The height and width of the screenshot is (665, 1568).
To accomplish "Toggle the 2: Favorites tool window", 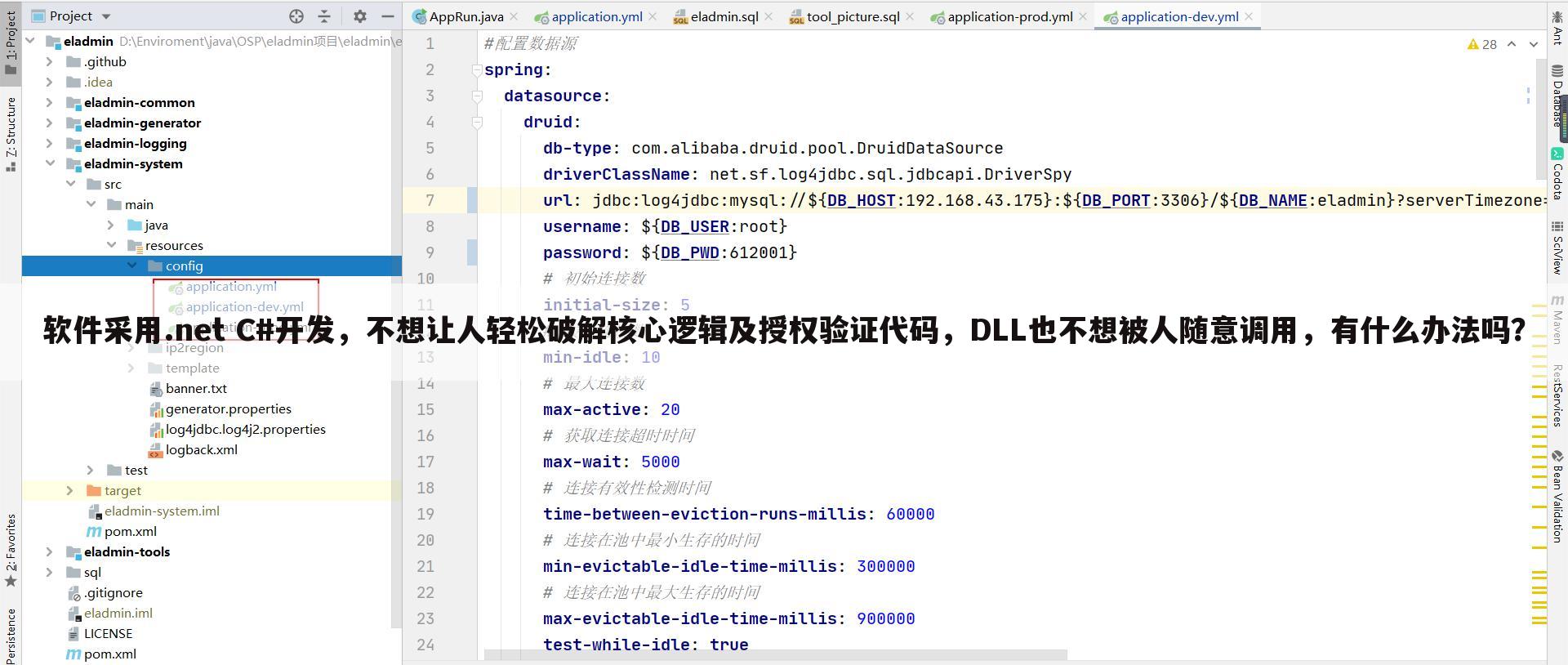I will pos(11,550).
